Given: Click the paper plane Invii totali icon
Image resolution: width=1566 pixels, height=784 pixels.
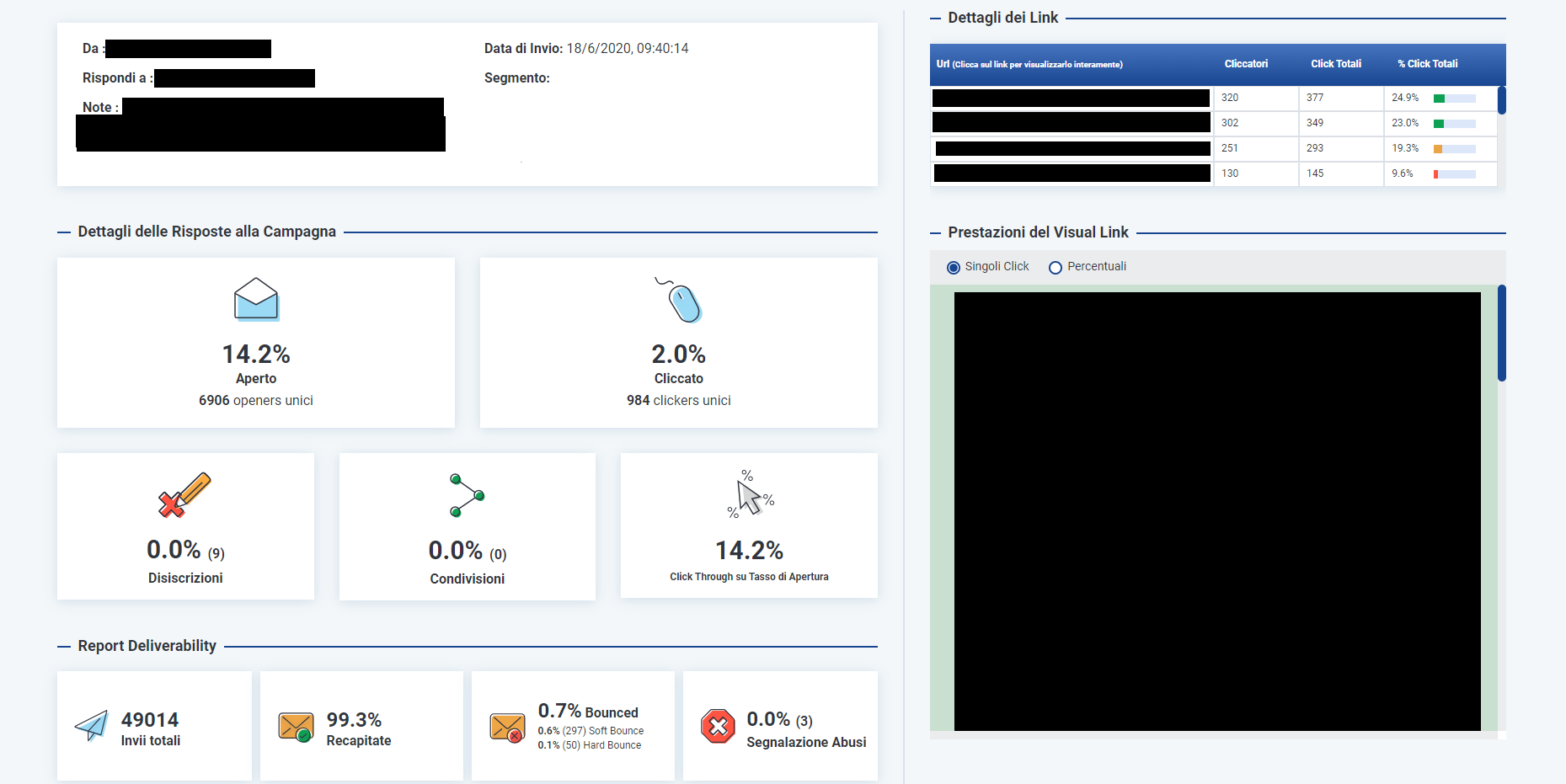Looking at the screenshot, I should click(x=92, y=725).
